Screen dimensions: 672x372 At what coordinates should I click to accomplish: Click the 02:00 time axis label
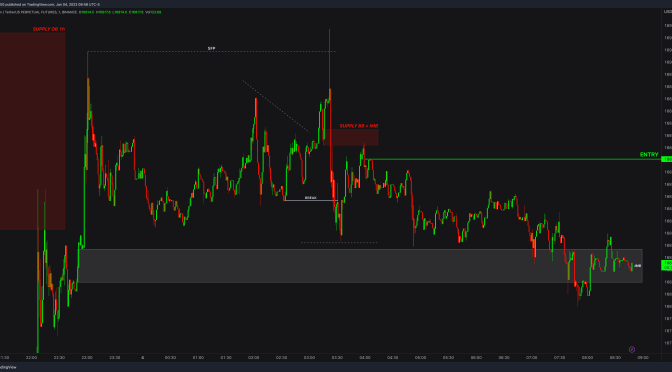coord(254,357)
